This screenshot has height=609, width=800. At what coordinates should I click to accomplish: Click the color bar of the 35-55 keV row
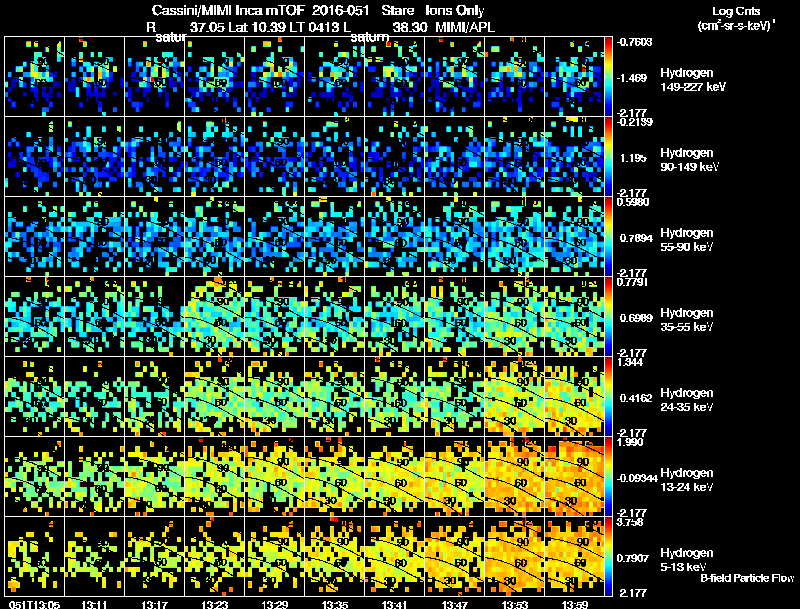(609, 316)
